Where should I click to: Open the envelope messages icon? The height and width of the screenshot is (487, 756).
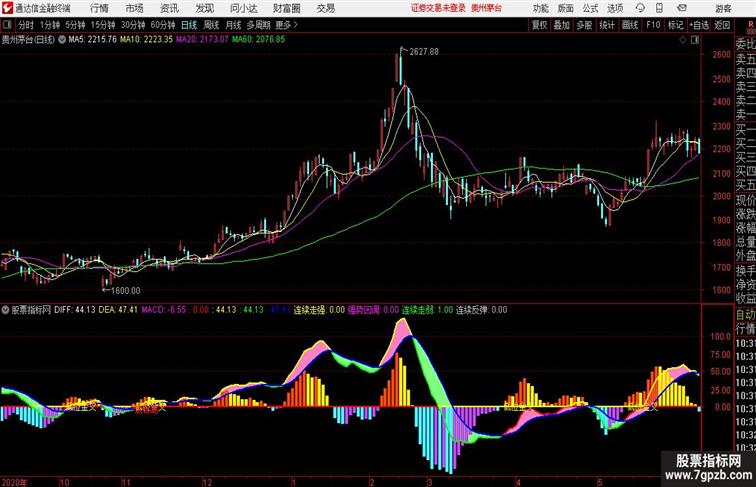(682, 8)
